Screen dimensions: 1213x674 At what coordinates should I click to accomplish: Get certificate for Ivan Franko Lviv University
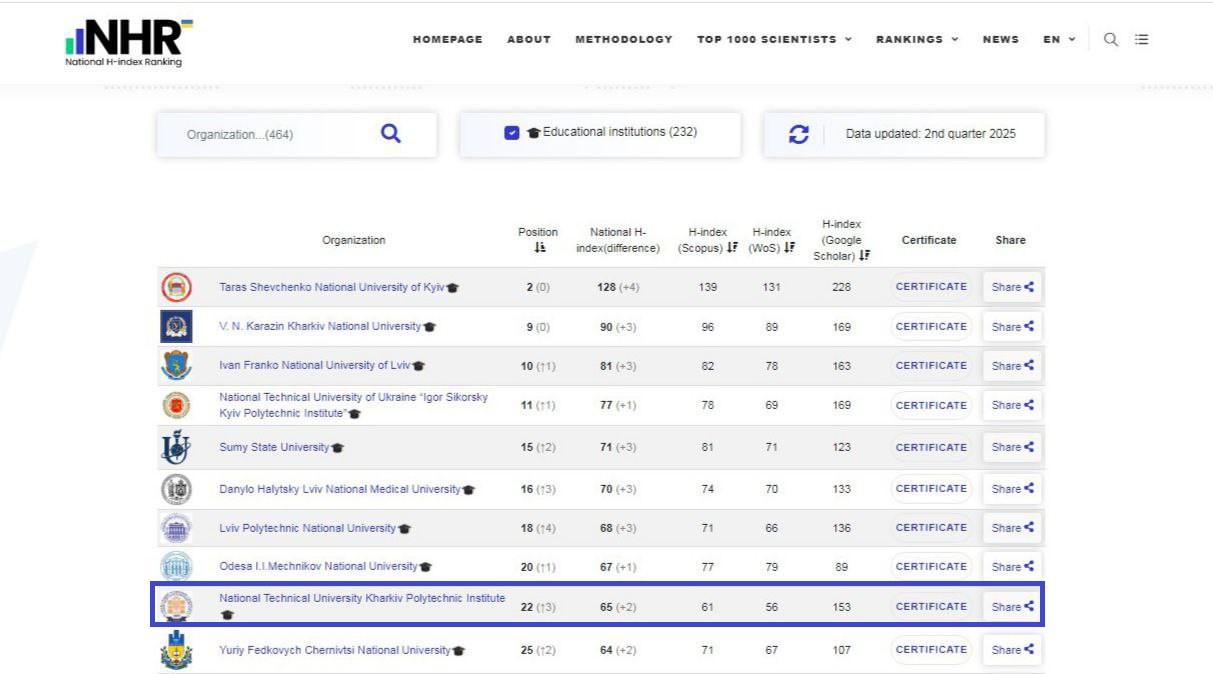(x=931, y=366)
